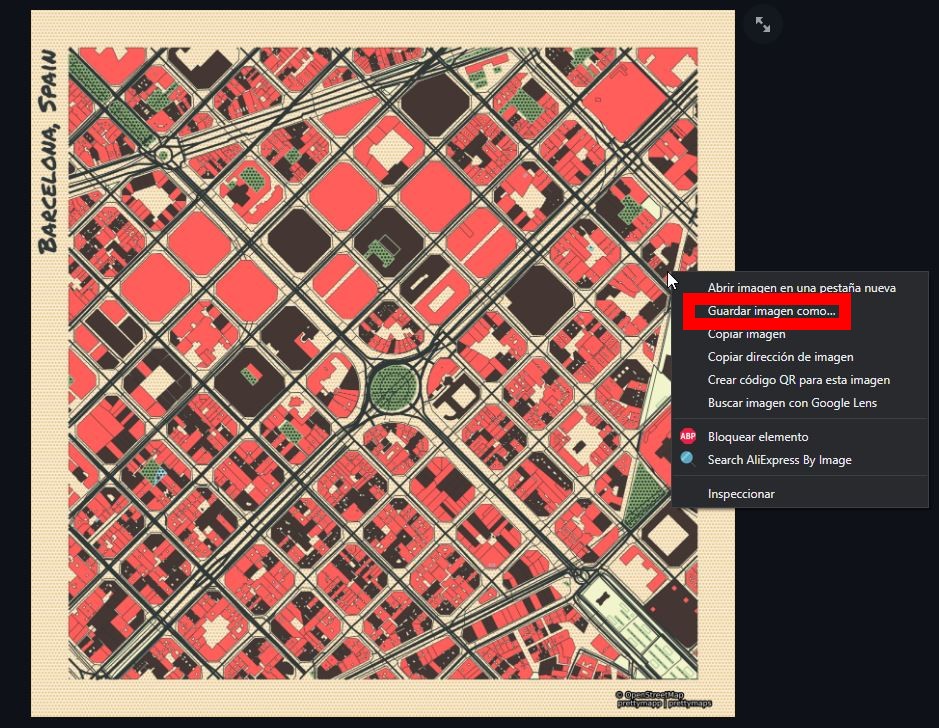The image size is (939, 728).
Task: Click 'Search AliExpress By Image' text
Action: [779, 460]
